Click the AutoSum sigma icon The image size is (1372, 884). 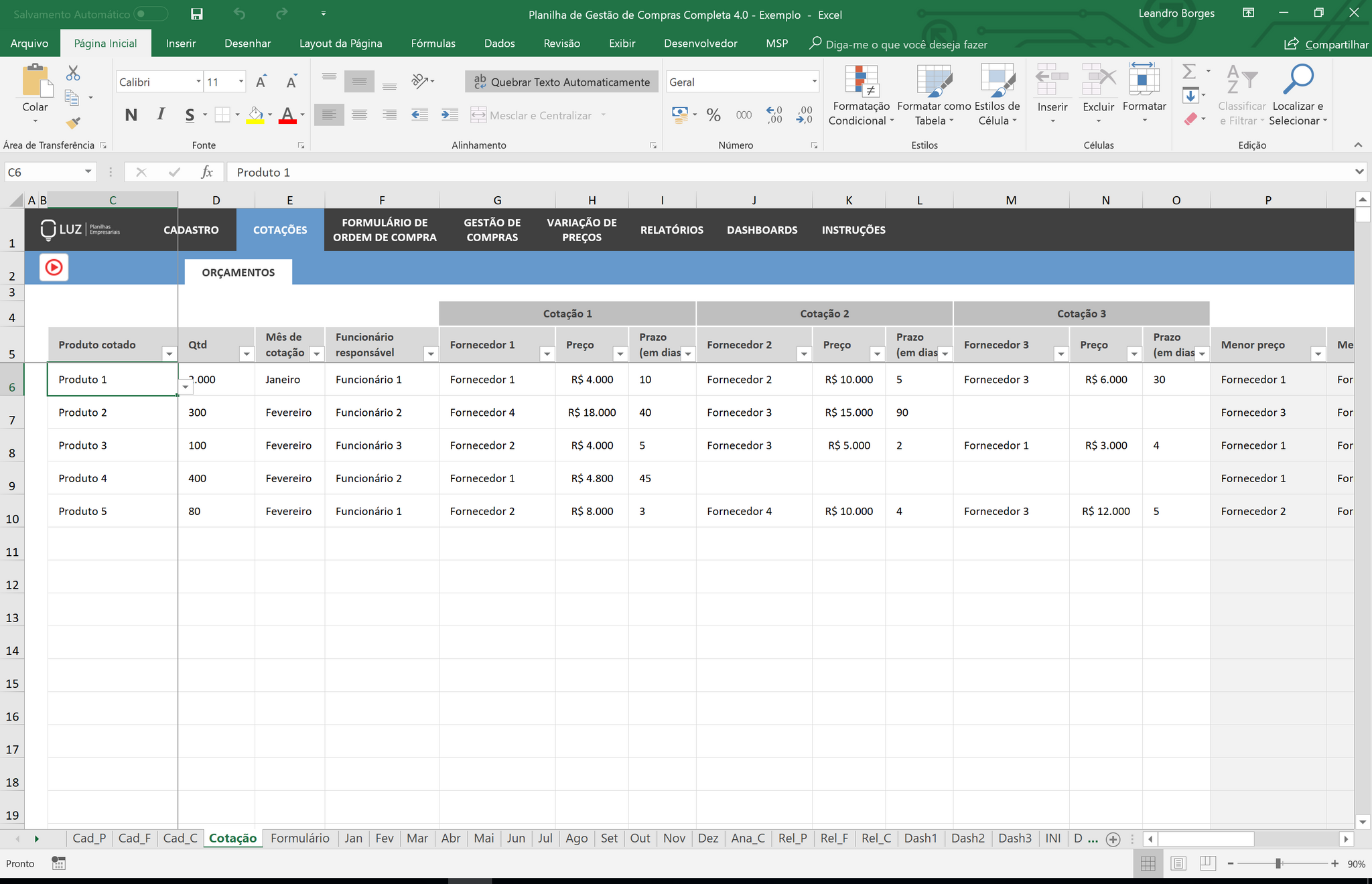1189,72
